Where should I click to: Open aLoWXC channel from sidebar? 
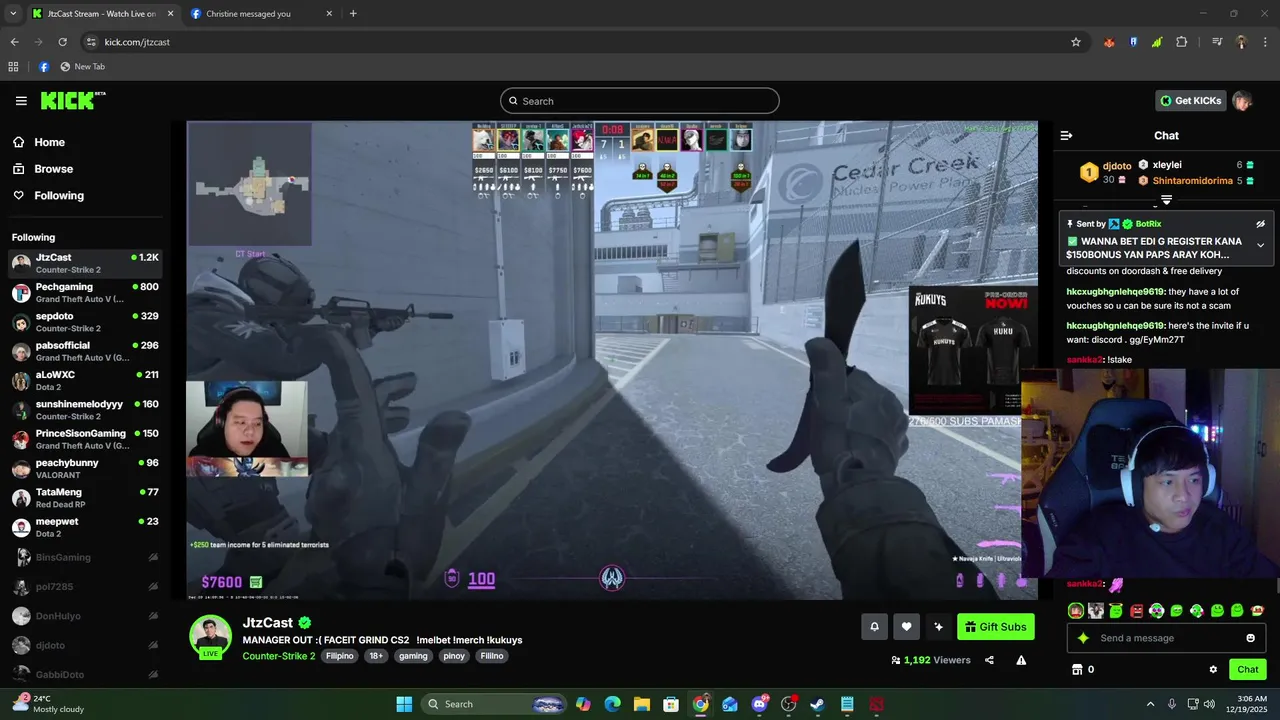(85, 380)
